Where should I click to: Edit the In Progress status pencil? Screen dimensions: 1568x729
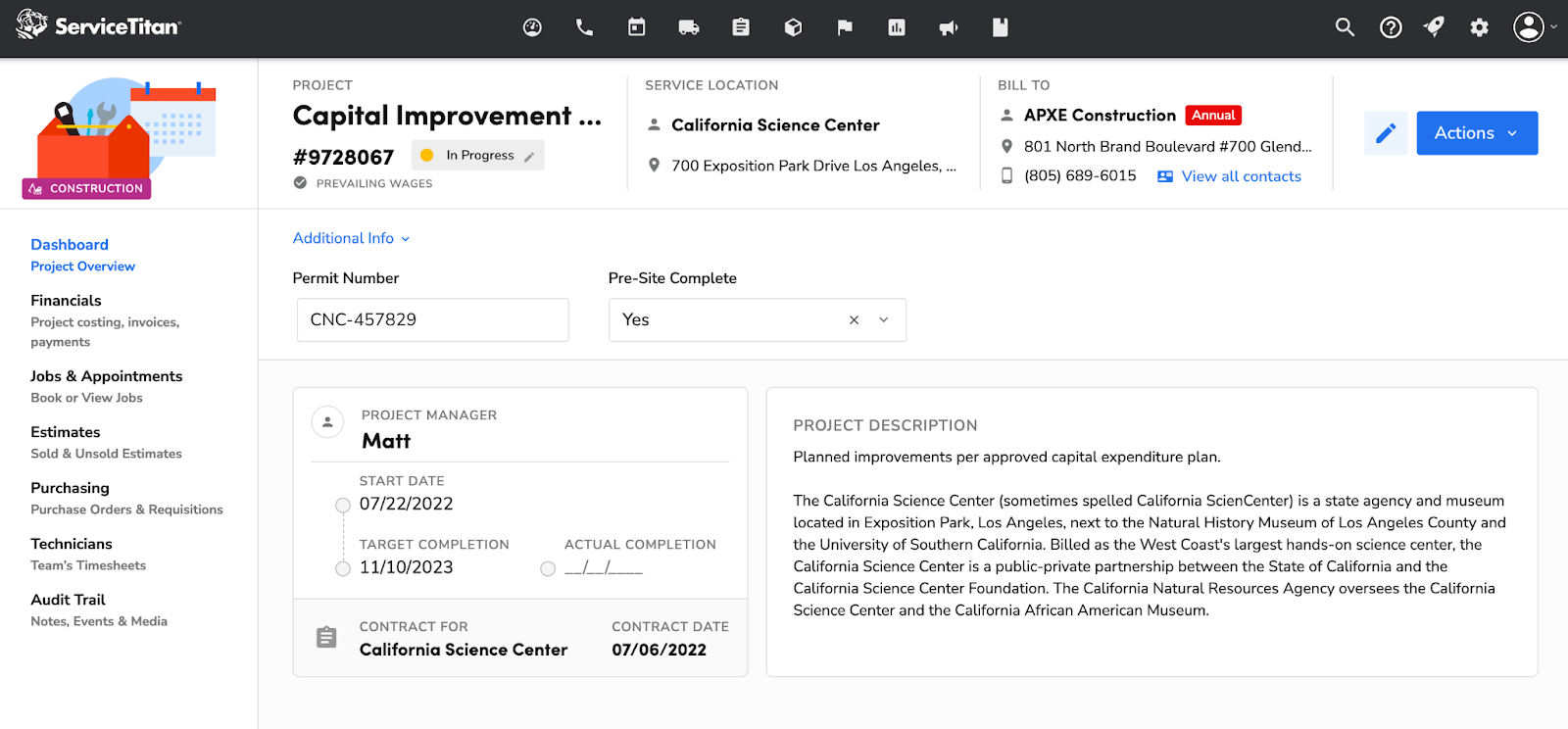pos(529,156)
